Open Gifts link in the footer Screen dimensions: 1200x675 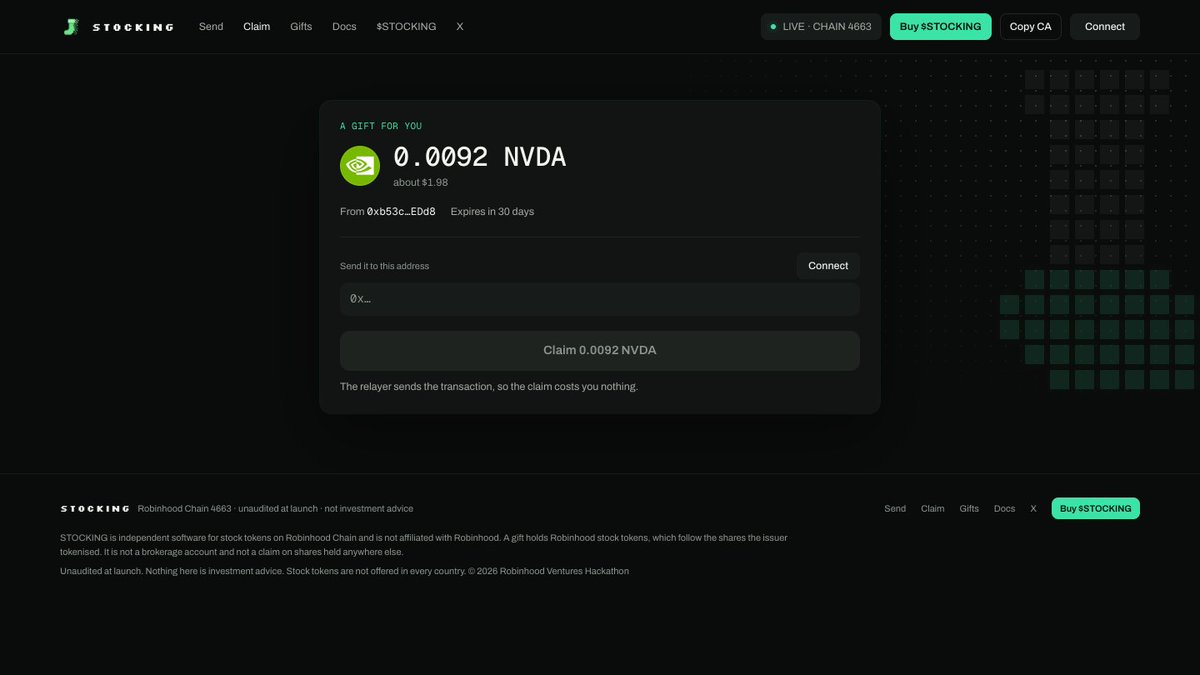coord(969,509)
